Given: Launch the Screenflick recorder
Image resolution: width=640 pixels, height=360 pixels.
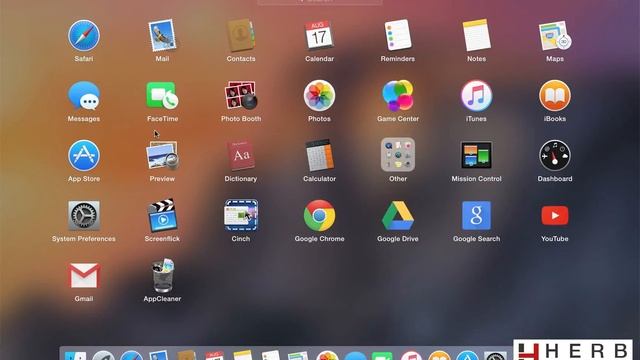Looking at the screenshot, I should (x=162, y=216).
